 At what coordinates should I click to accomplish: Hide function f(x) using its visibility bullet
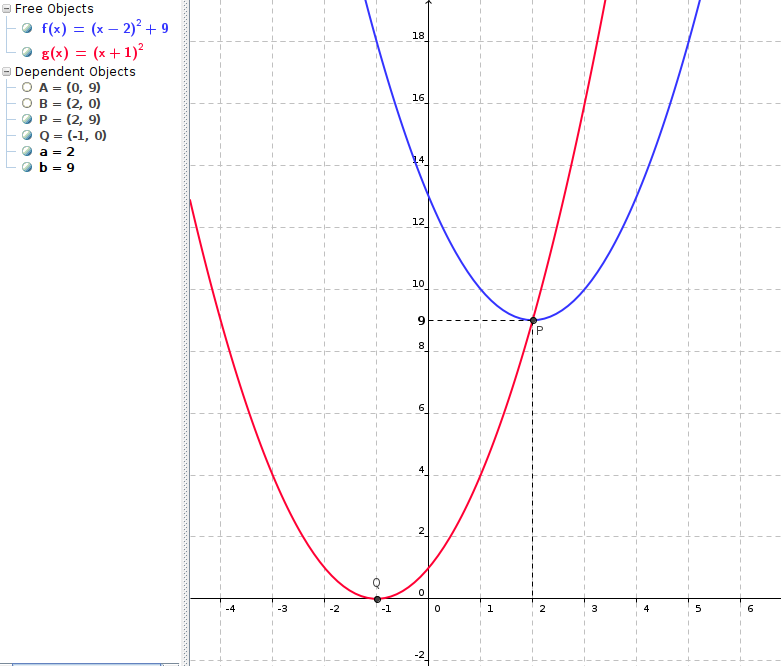pos(27,29)
